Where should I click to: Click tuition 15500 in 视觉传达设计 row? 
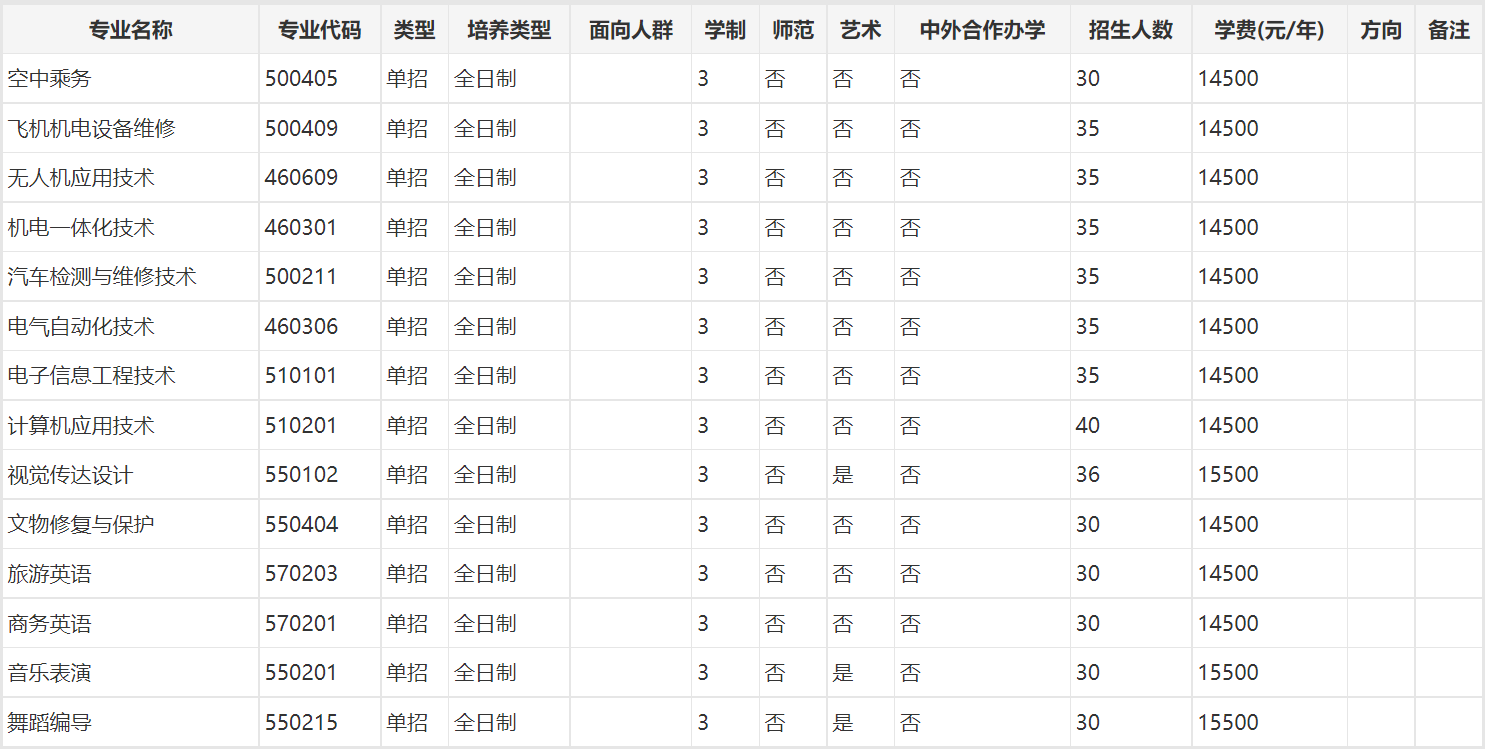tap(1228, 475)
